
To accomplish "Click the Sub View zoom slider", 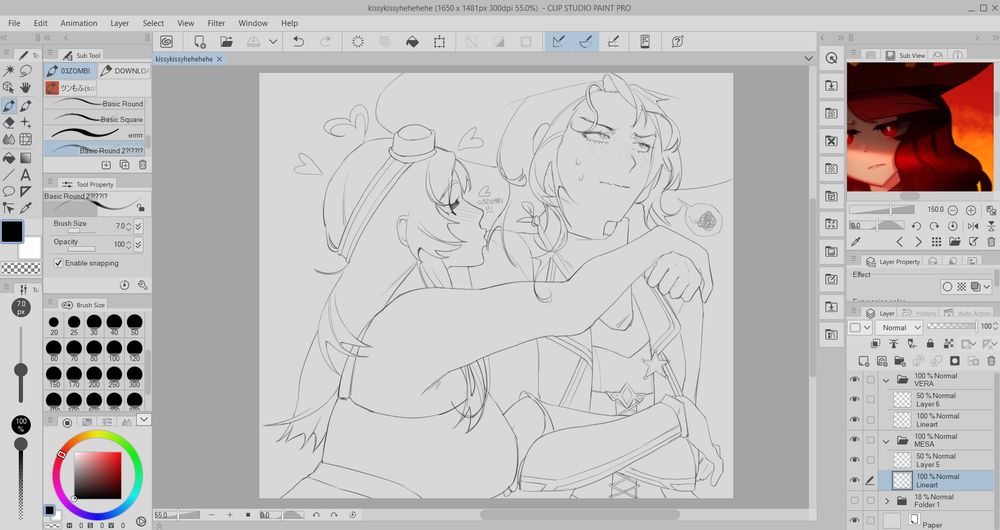I will (882, 210).
